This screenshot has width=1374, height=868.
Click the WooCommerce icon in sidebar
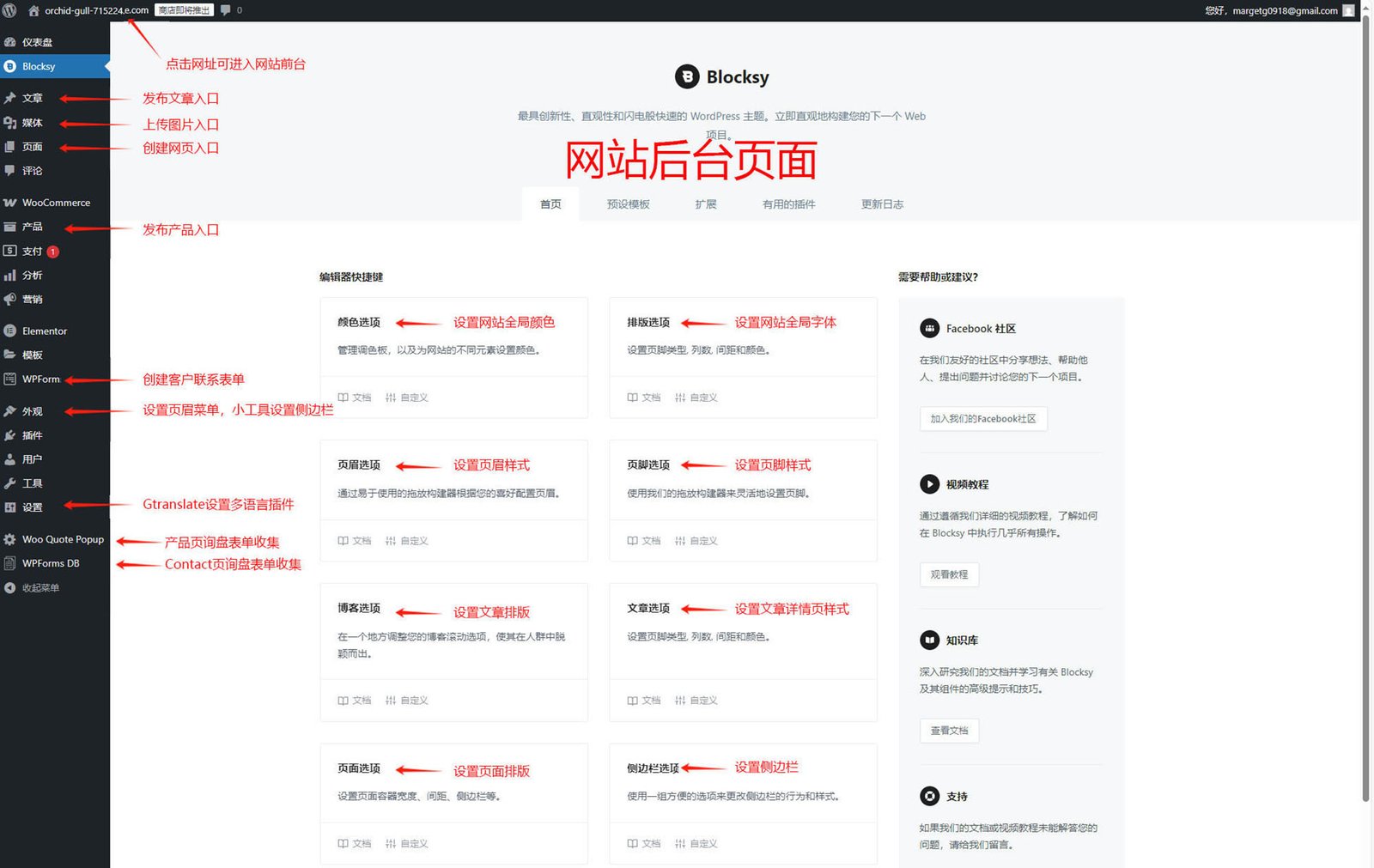tap(10, 203)
